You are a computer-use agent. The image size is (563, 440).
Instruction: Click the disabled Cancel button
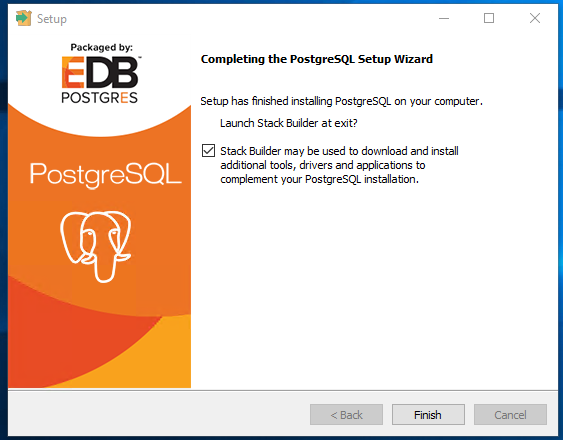click(510, 415)
